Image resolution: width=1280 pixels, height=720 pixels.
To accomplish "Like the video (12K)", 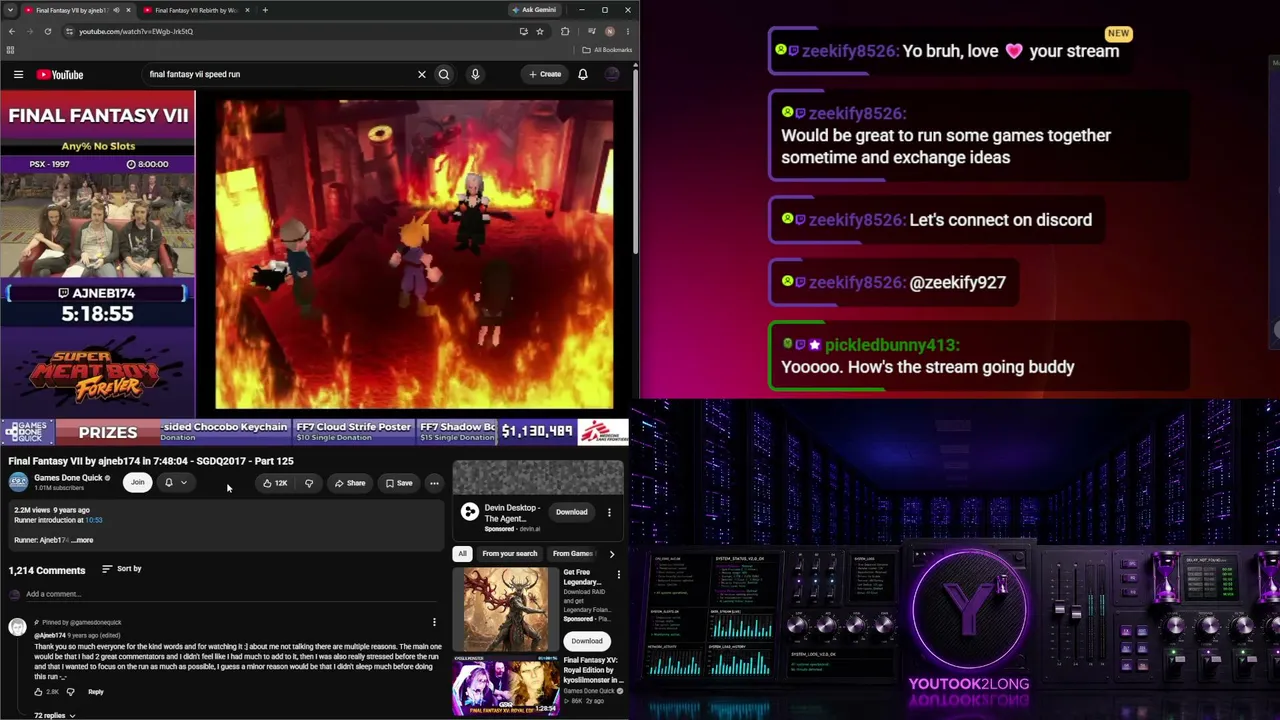I will coord(273,483).
